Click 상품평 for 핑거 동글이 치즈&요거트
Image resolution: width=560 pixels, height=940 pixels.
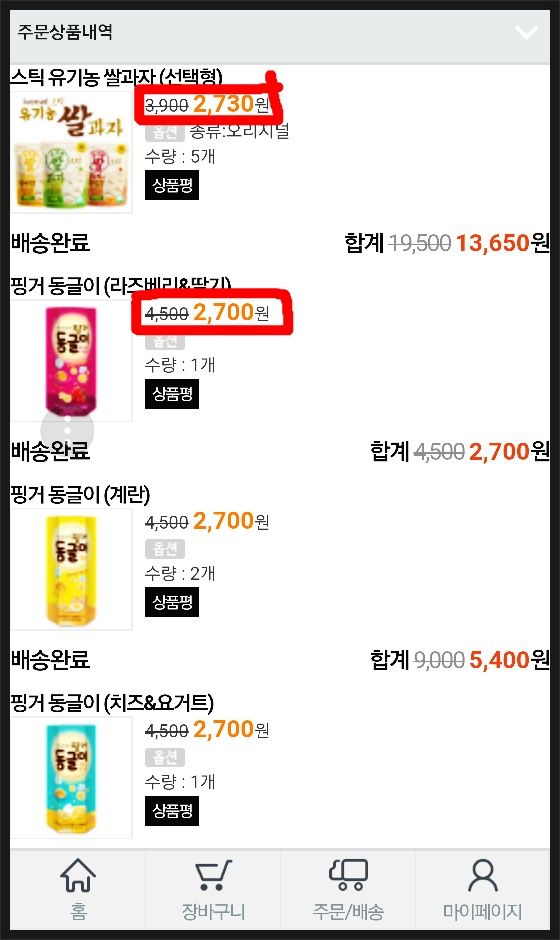point(172,811)
